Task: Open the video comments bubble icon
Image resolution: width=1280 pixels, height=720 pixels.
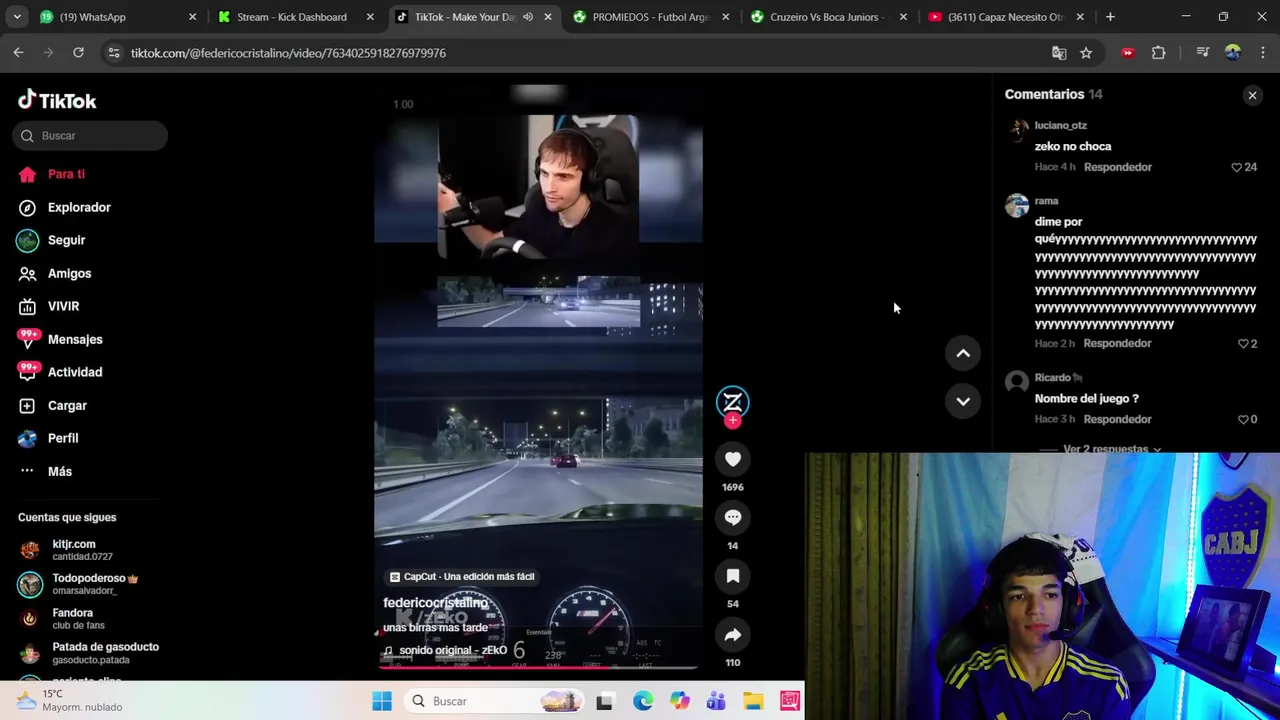Action: tap(733, 517)
